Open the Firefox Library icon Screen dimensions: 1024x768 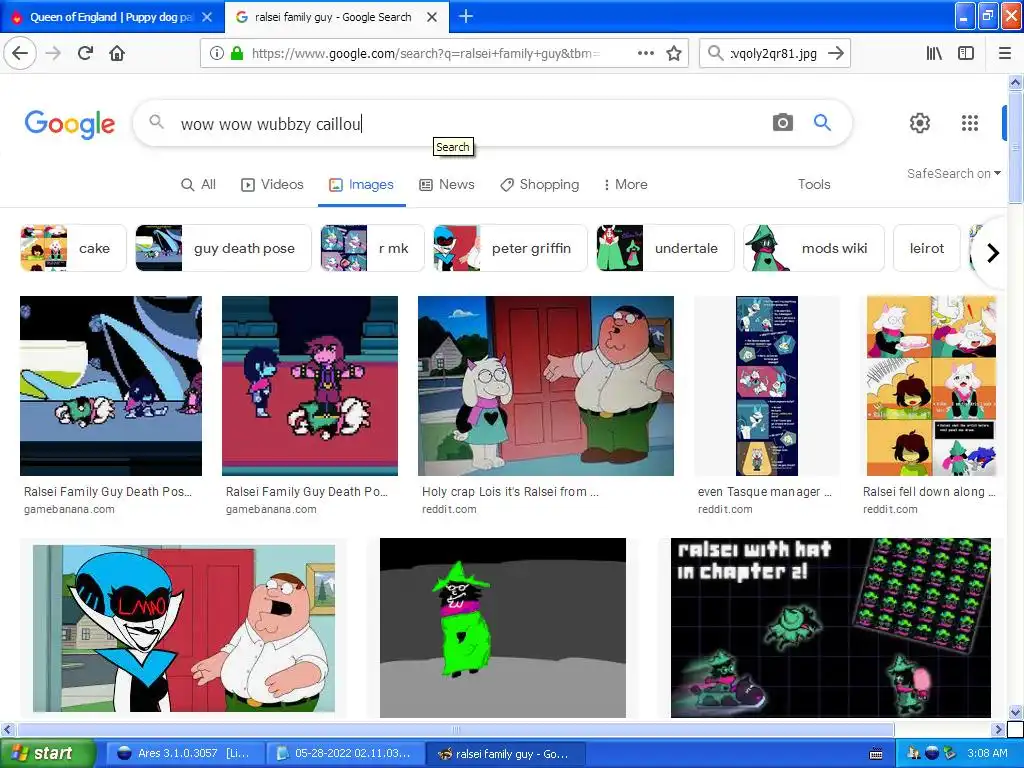[934, 54]
